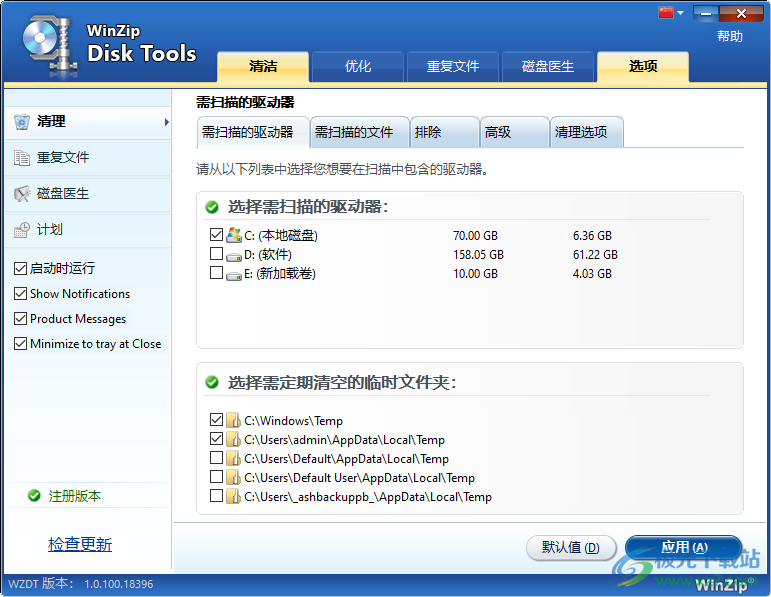Select the 需扫描的驱动器 sub-tab
Image resolution: width=771 pixels, height=597 pixels.
[253, 132]
